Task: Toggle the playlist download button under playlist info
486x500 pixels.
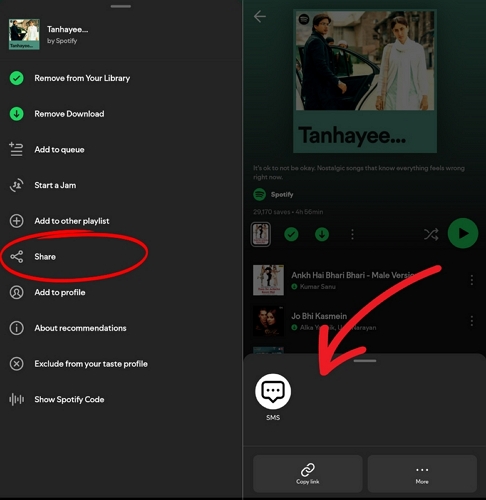Action: point(322,234)
